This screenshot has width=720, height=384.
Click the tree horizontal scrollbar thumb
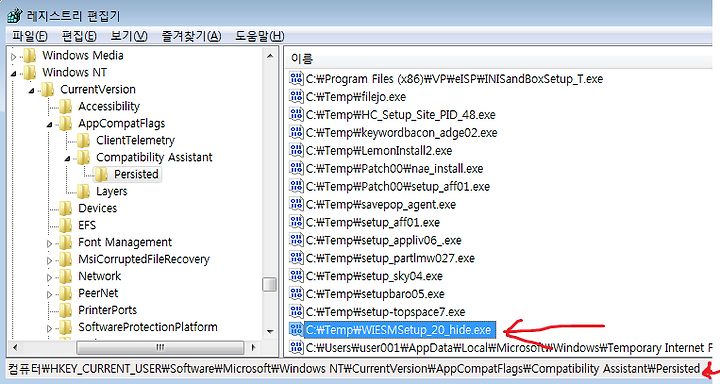pos(160,348)
